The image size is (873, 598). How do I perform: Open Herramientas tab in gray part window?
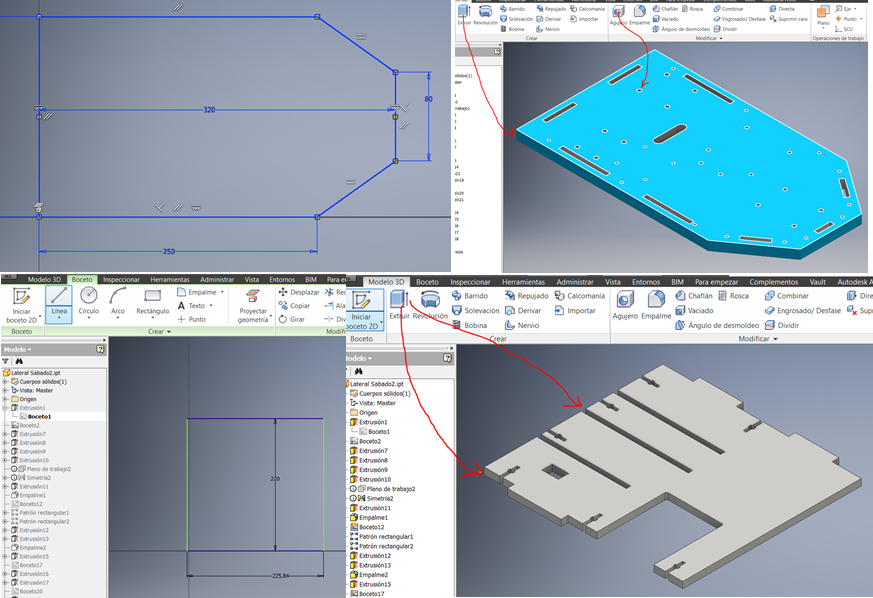[x=523, y=282]
